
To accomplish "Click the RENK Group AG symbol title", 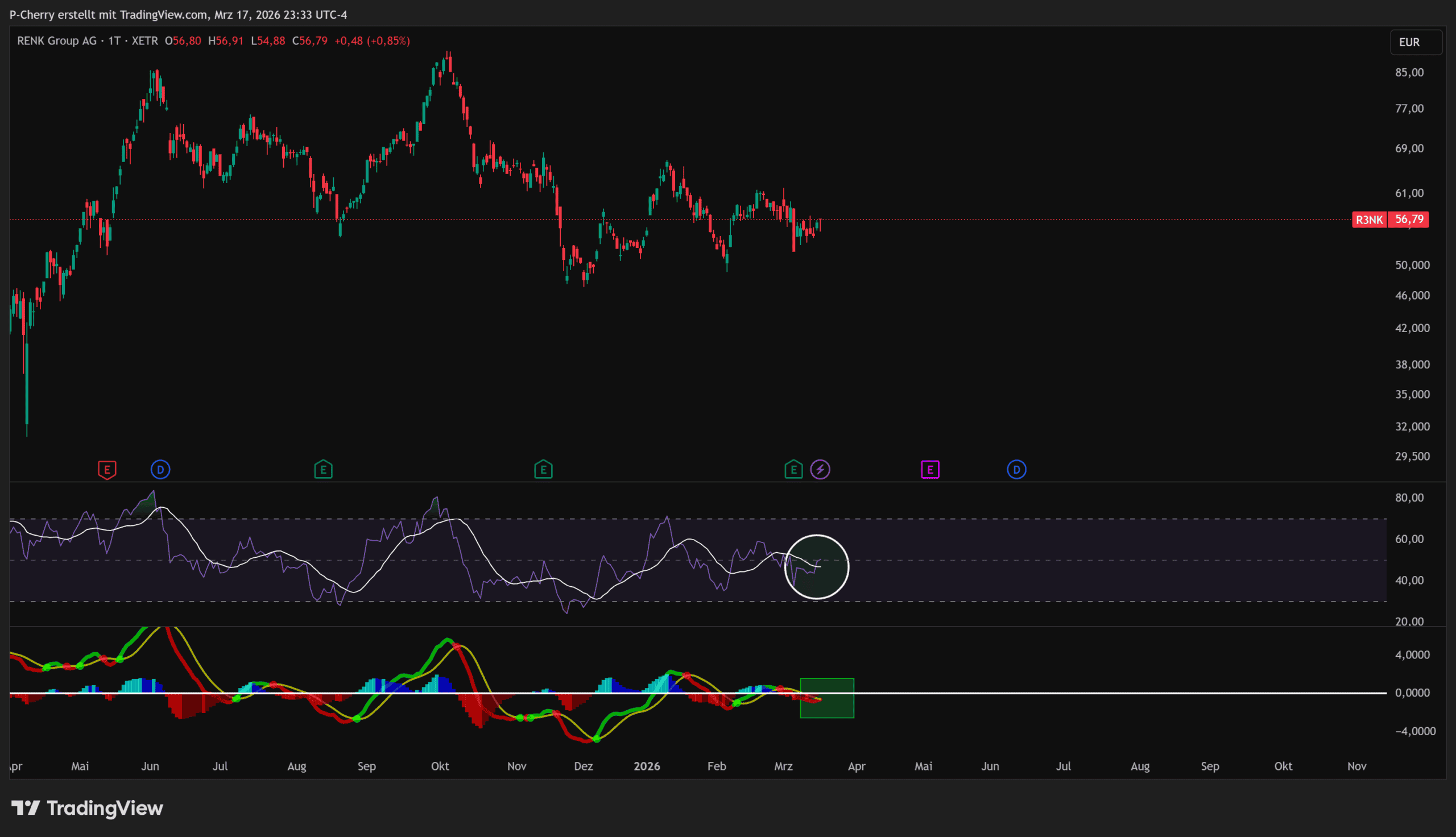I will pyautogui.click(x=57, y=41).
